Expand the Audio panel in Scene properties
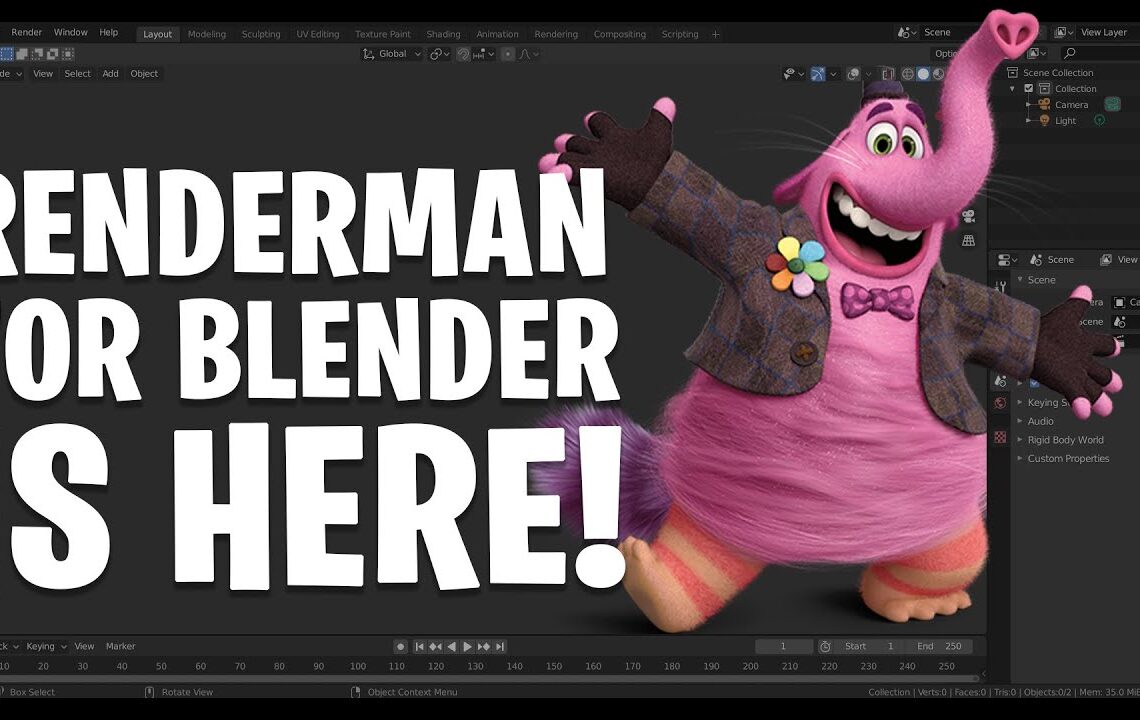Screen dimensions: 1140x720 click(x=1040, y=421)
